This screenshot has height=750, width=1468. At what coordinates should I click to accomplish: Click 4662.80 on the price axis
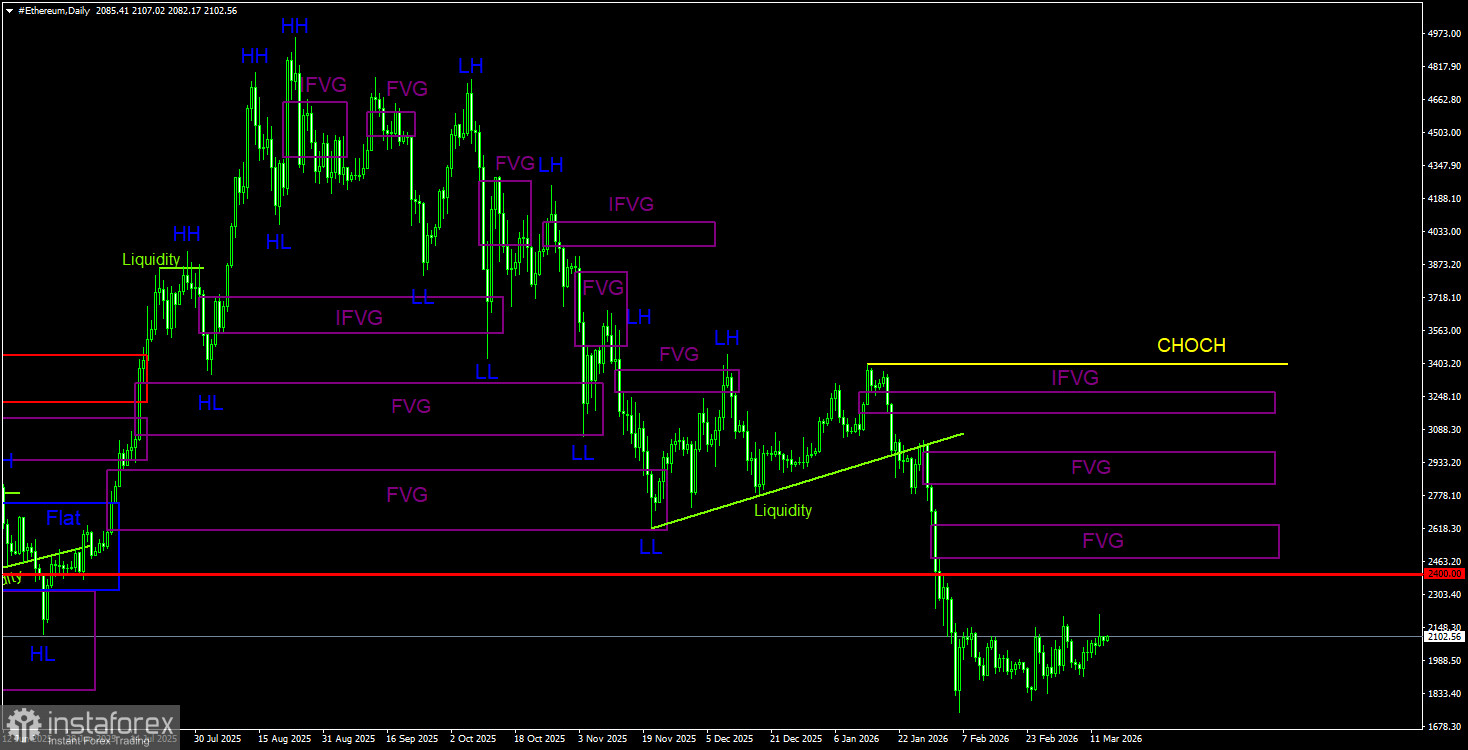click(x=1444, y=100)
